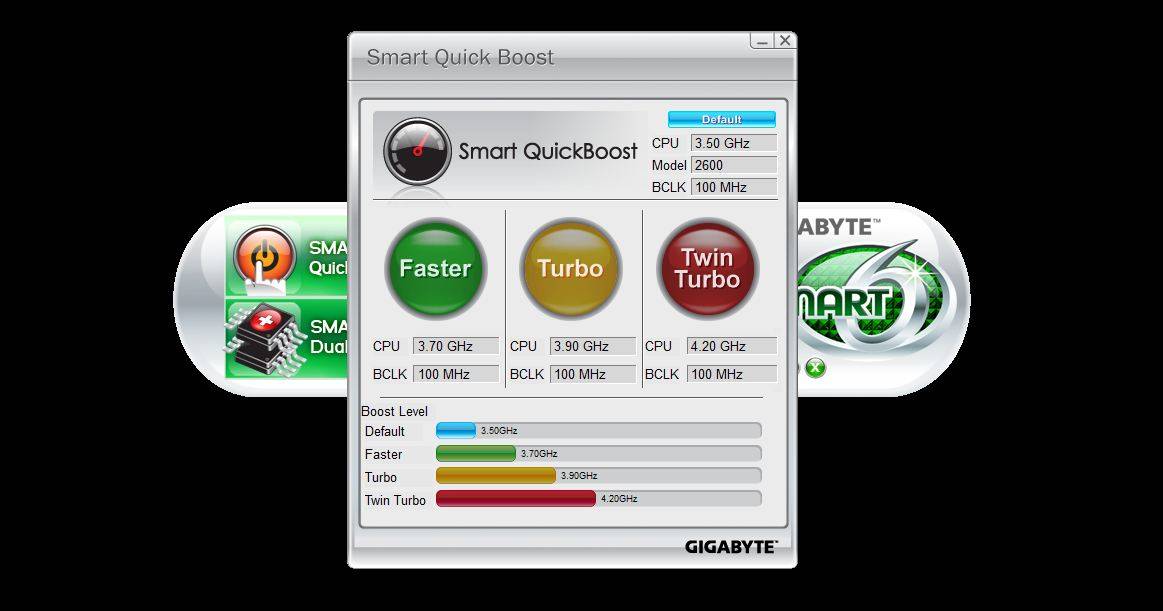
Task: Click the Twin Turbo BCLK field
Action: pyautogui.click(x=731, y=374)
